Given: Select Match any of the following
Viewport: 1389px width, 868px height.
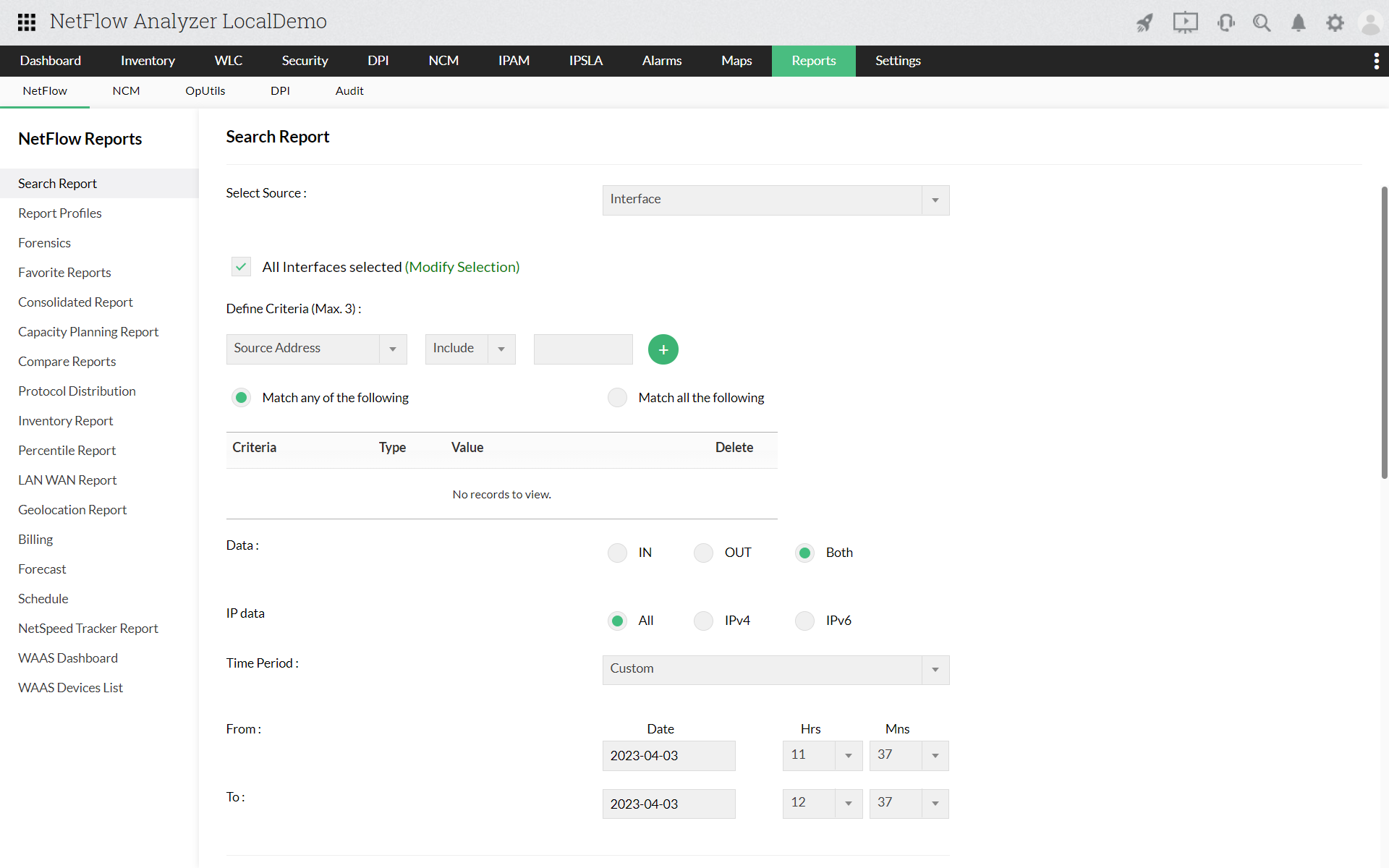Looking at the screenshot, I should pyautogui.click(x=241, y=398).
